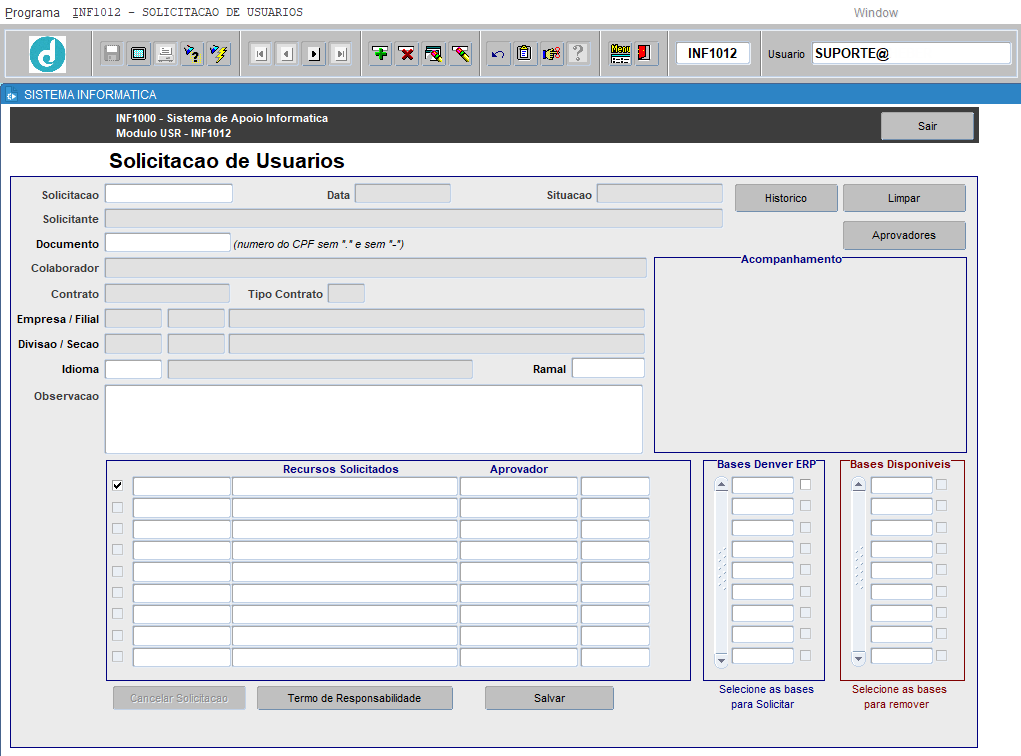Click the Bases Disponiveis scrollbar thumb

[859, 567]
